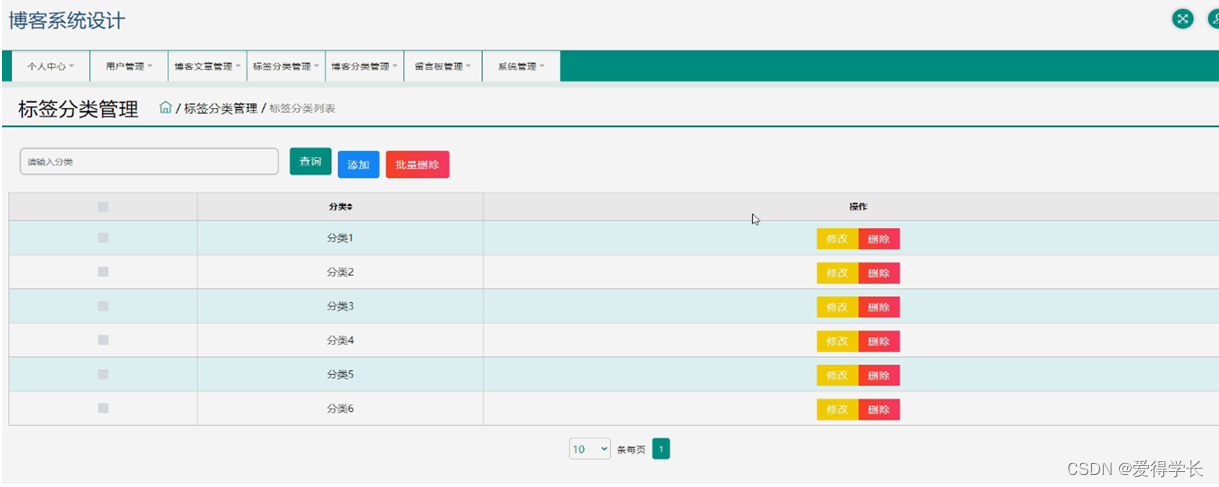1219x487 pixels.
Task: Open the 个人中心 dropdown menu
Action: coord(51,66)
